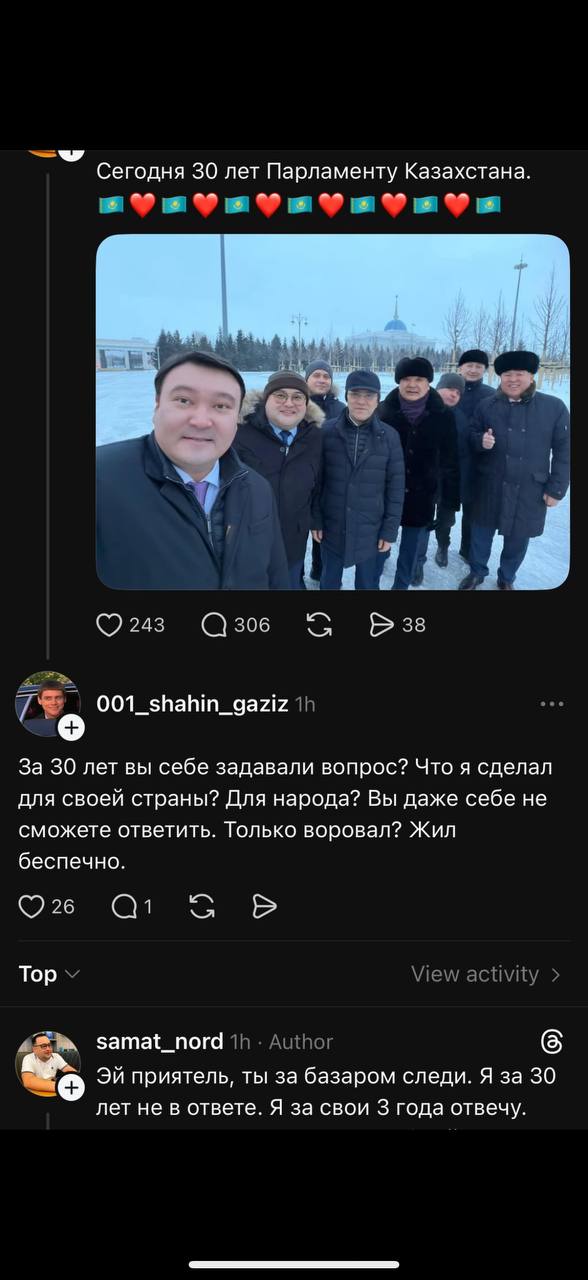Open the three-dot menu on 001_shahin_gaziz's reply

(552, 704)
